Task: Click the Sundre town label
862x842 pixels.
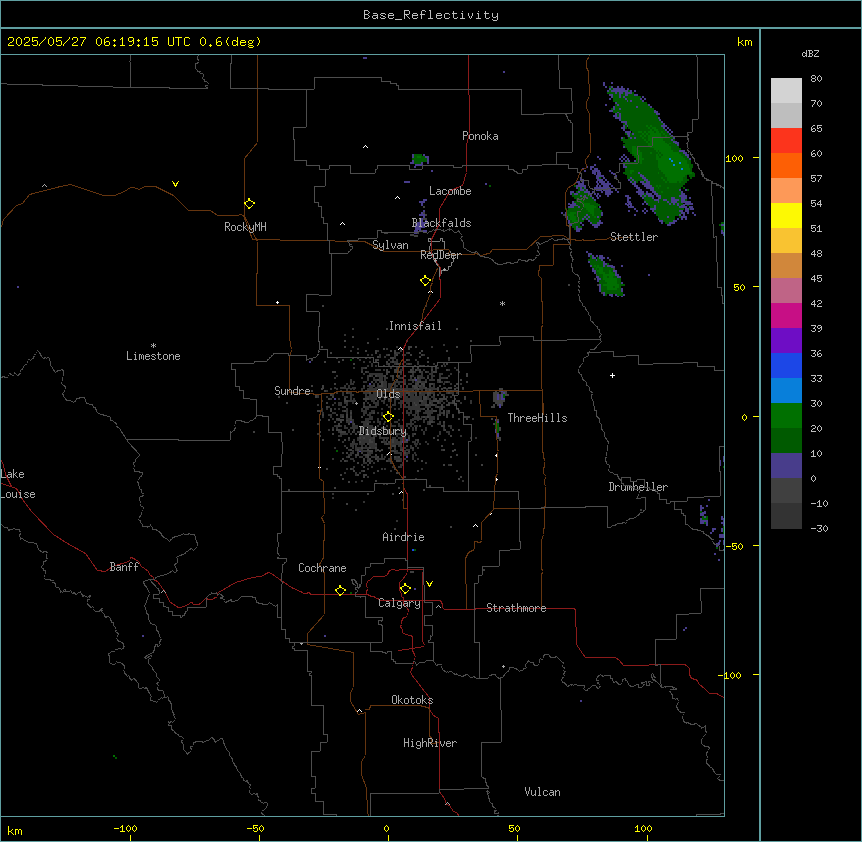Action: [x=292, y=391]
